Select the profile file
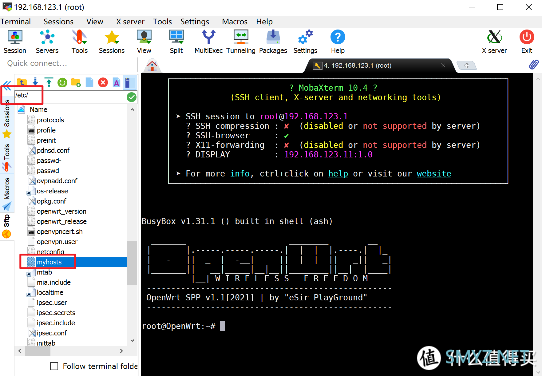Viewport: 542px width, 376px height. (x=46, y=130)
